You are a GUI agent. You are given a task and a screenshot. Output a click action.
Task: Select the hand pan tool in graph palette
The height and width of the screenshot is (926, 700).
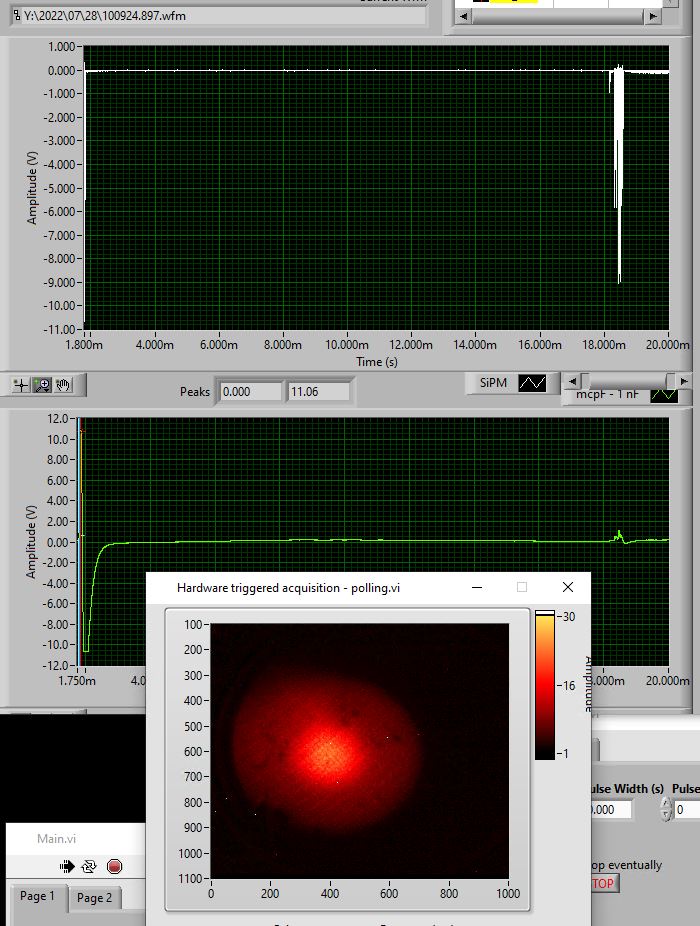(x=64, y=385)
